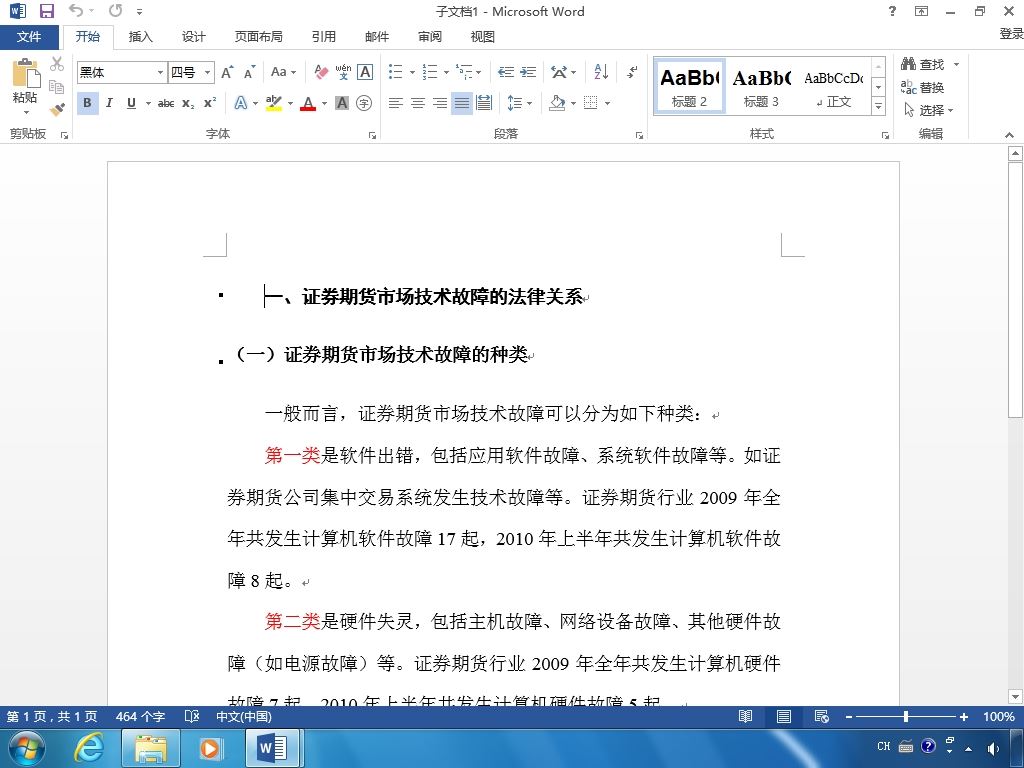Switch to the 插入 tab
The image size is (1024, 768).
pos(140,37)
